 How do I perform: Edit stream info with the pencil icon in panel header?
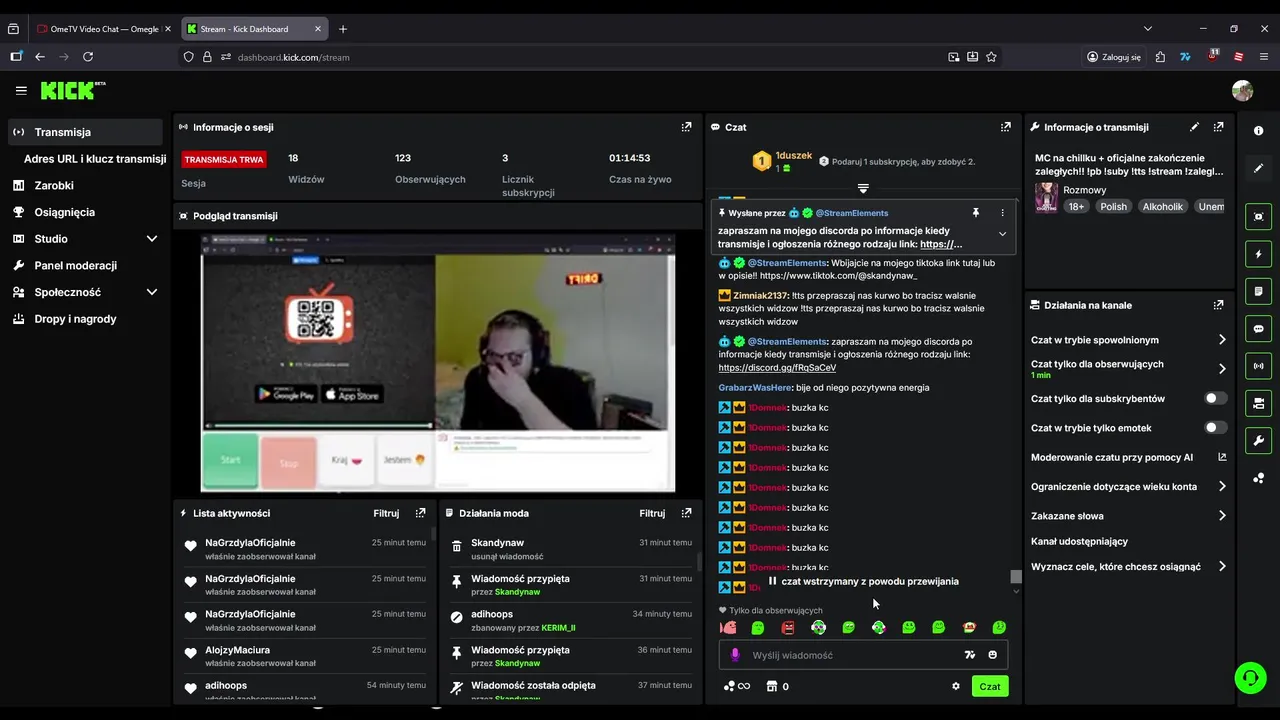(x=1194, y=127)
